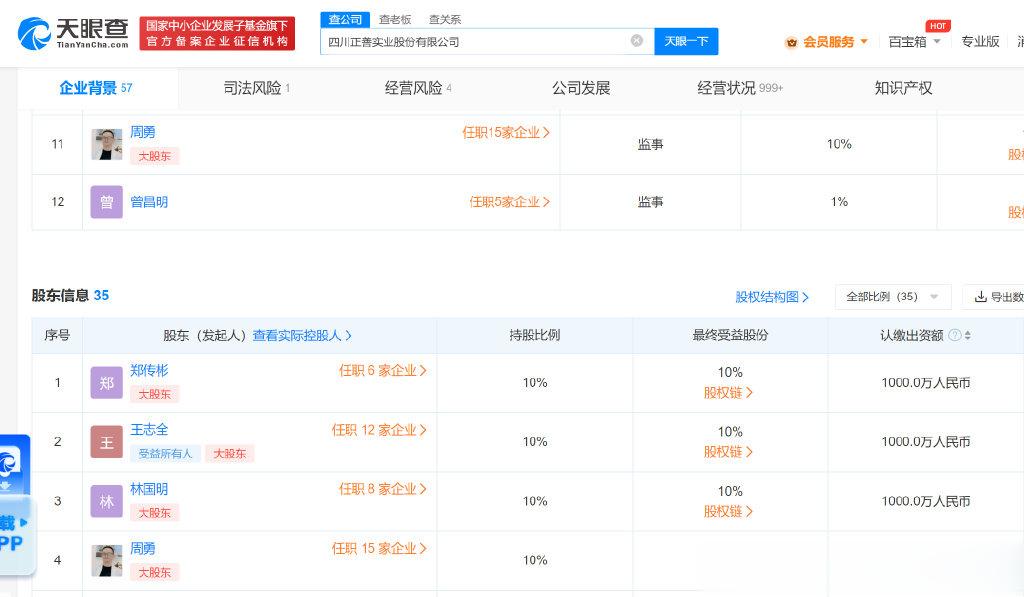Click the red 王 avatar for 王志全

point(106,442)
